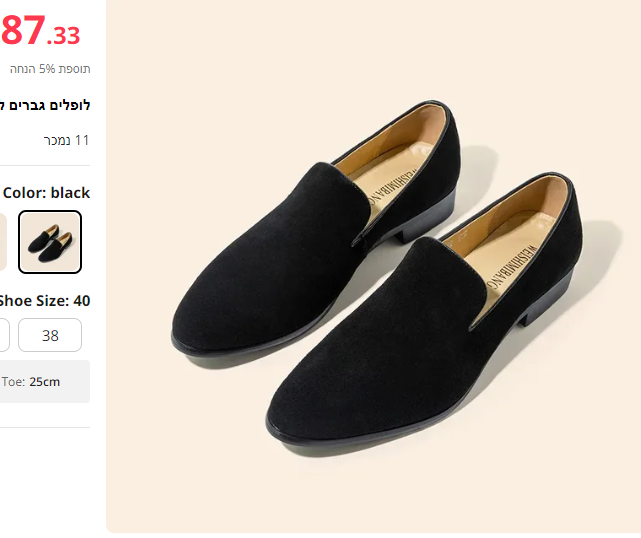Choose the partially visible color option beside black

coord(3,241)
